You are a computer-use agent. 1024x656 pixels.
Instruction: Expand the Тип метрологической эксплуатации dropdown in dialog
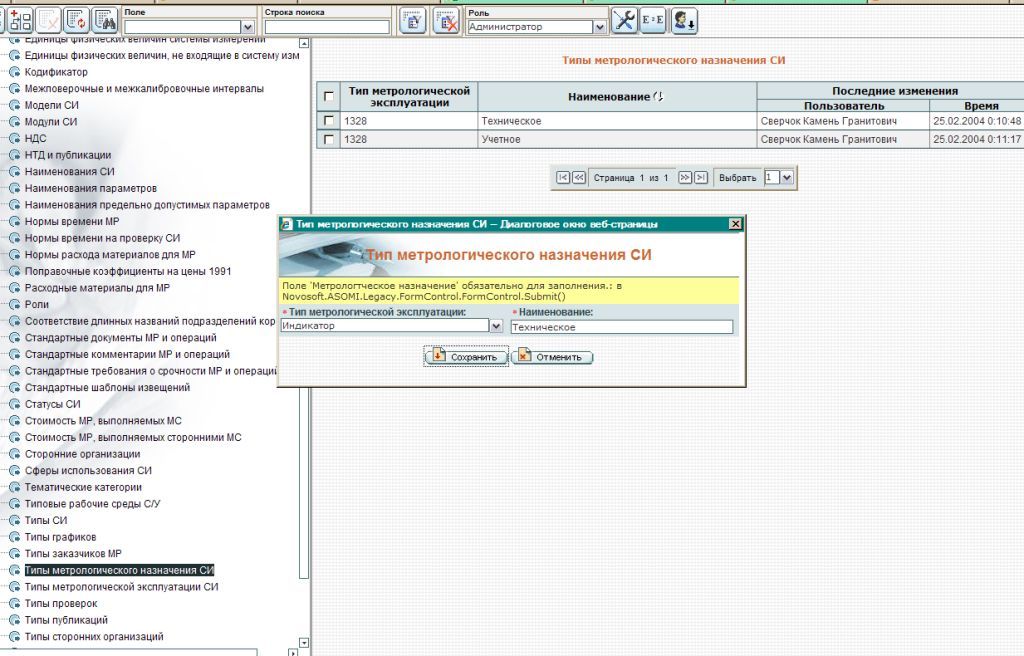pos(496,326)
